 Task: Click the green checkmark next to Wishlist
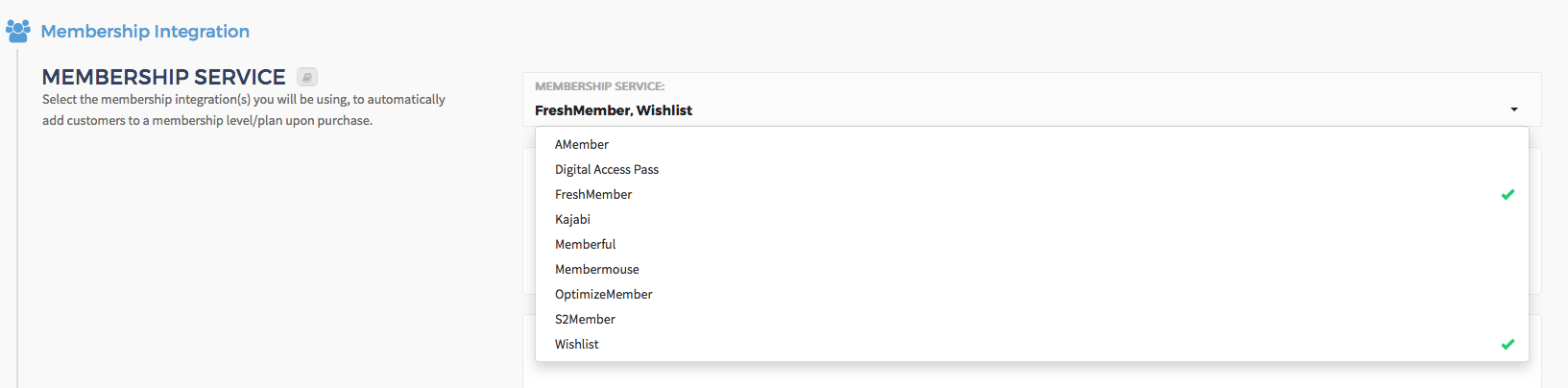pyautogui.click(x=1508, y=344)
